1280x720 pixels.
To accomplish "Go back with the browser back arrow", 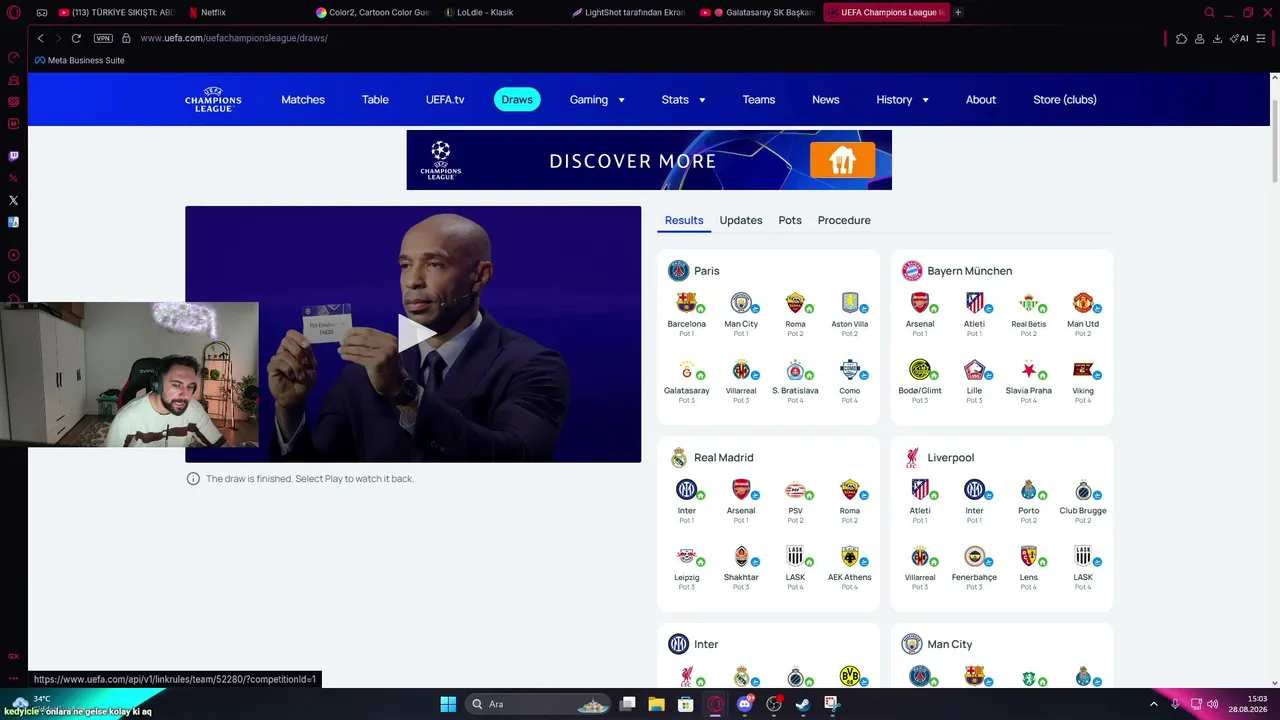I will (40, 38).
